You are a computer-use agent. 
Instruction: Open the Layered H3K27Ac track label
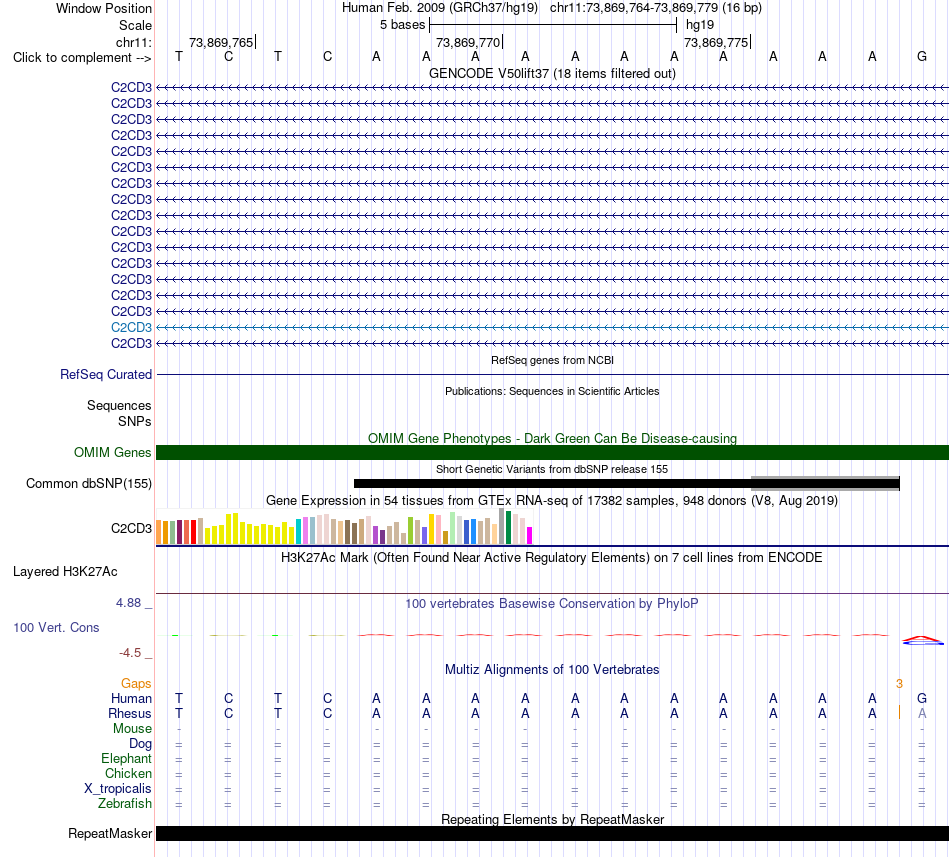[x=65, y=571]
